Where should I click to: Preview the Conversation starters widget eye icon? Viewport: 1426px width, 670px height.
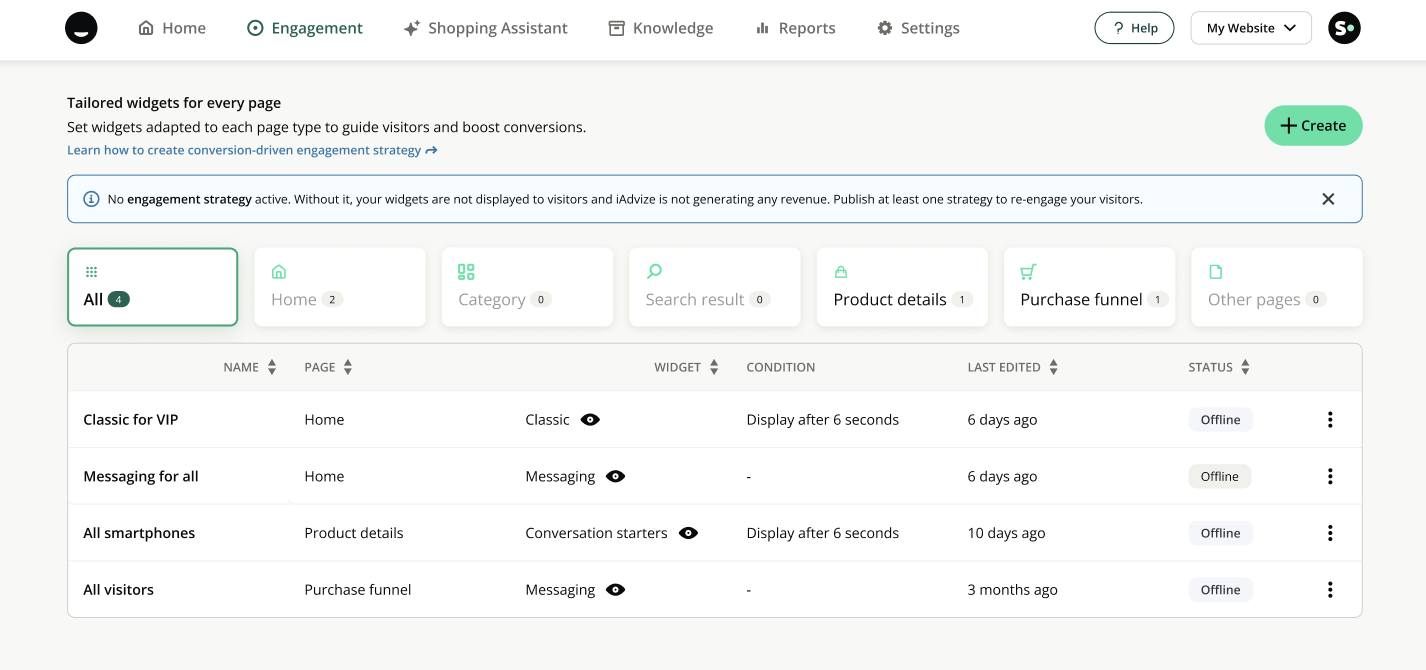tap(688, 533)
